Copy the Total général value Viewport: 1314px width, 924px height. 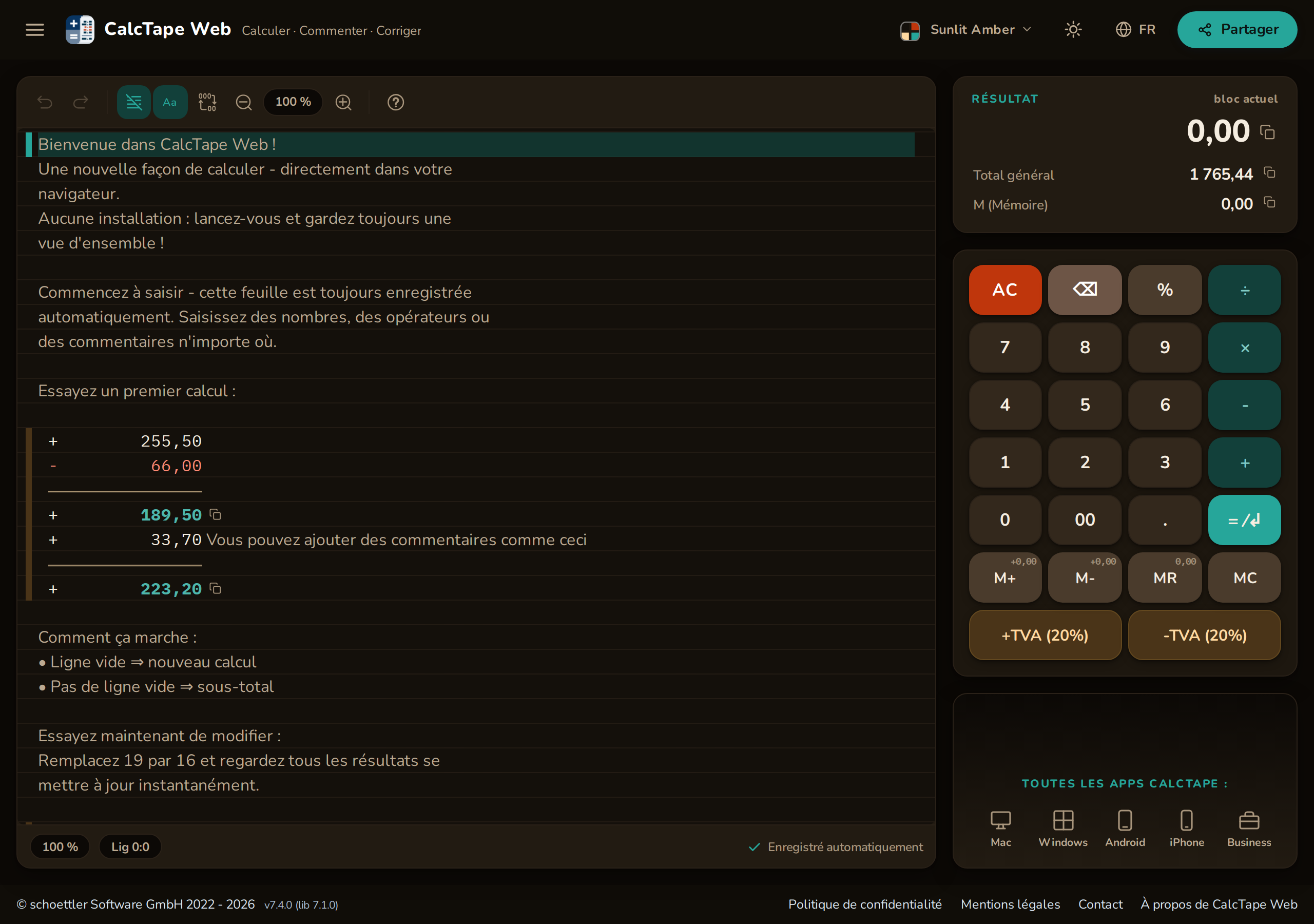coord(1269,172)
